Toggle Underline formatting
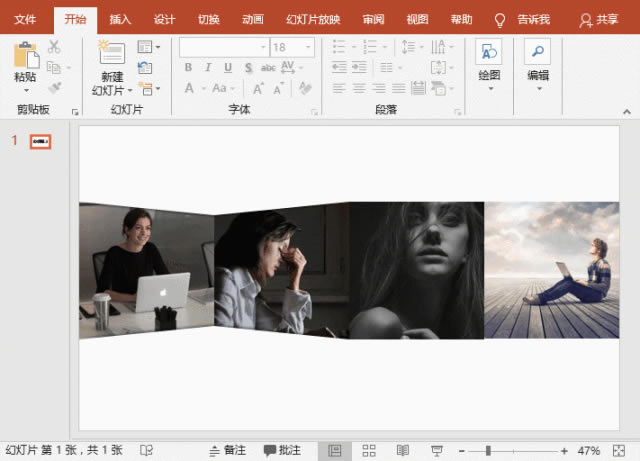 (228, 68)
